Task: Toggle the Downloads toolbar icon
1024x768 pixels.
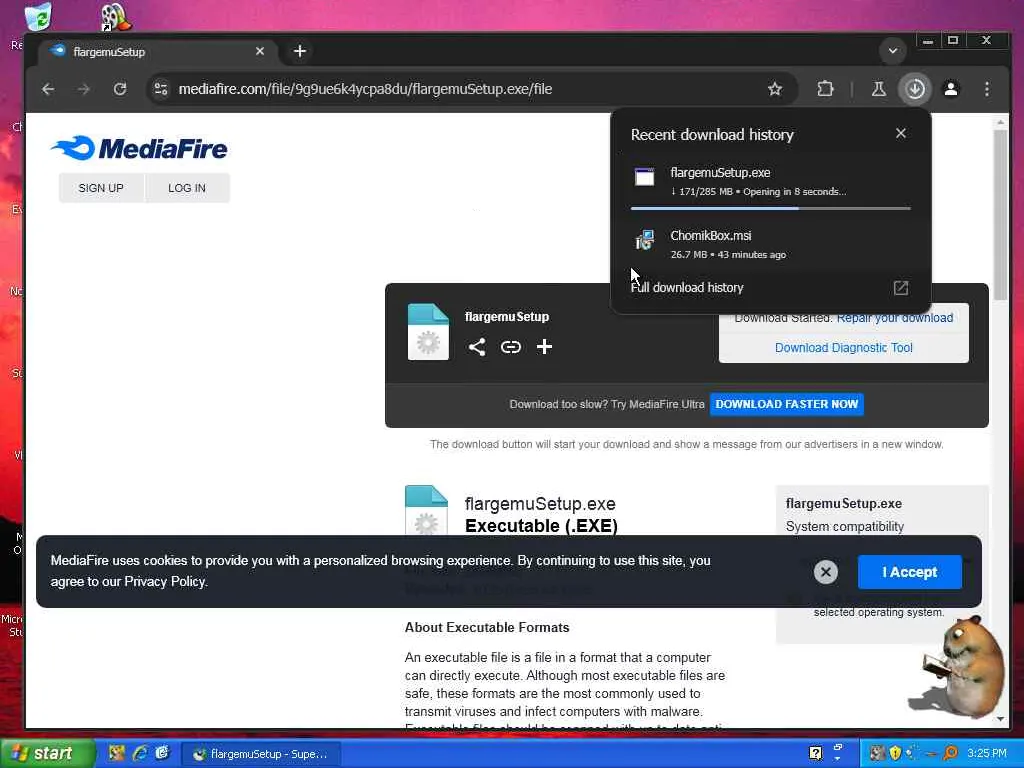Action: (915, 89)
